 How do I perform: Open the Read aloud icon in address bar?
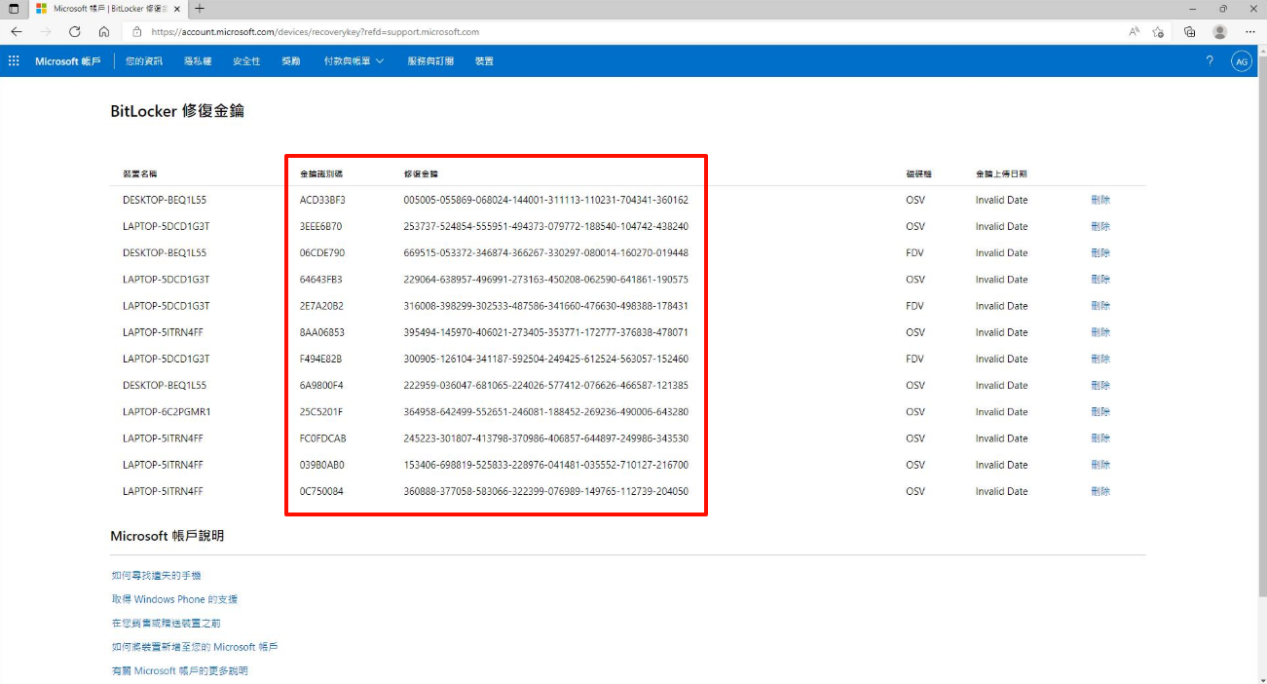pos(1134,32)
